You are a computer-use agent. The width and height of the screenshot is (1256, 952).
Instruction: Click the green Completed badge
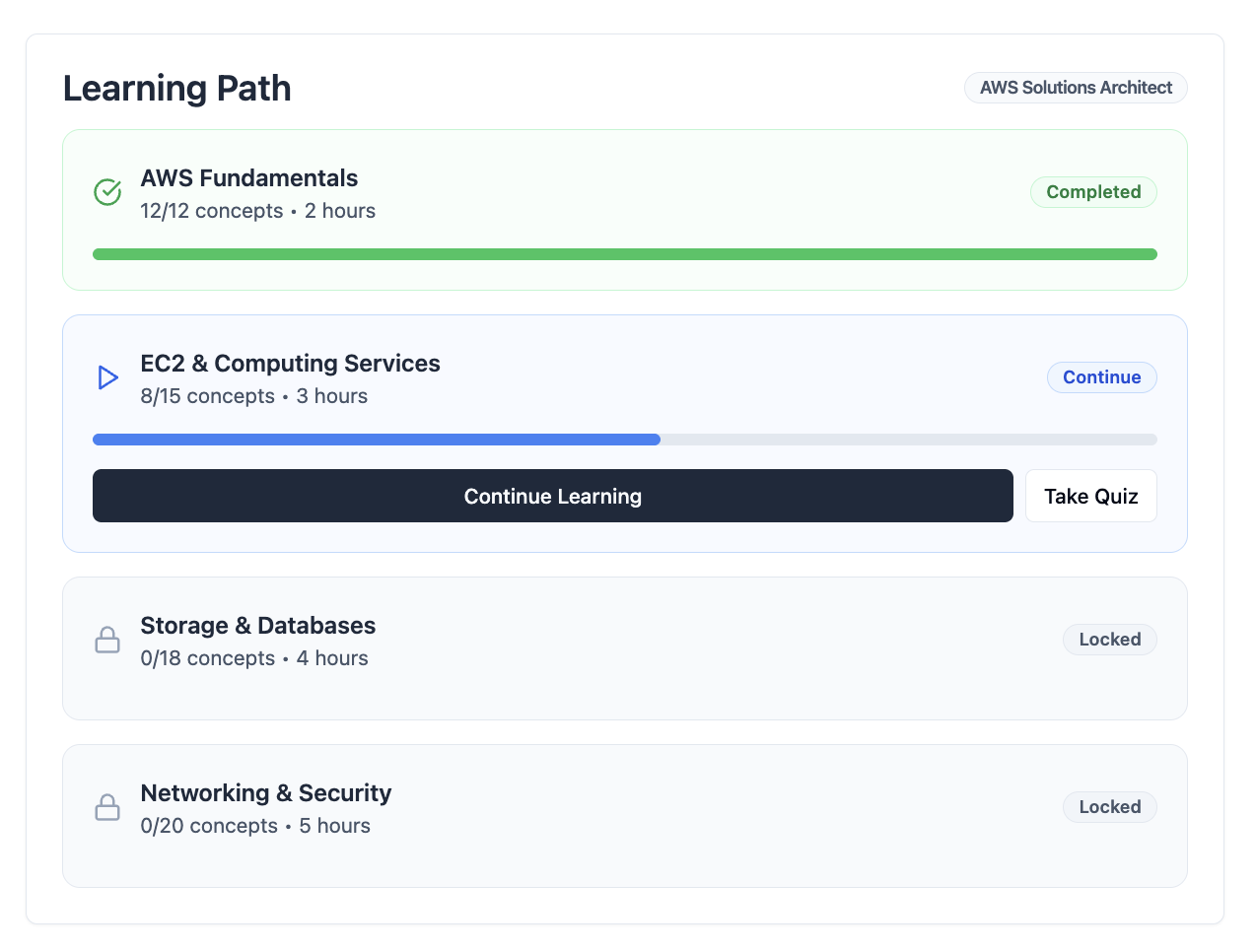click(x=1092, y=192)
